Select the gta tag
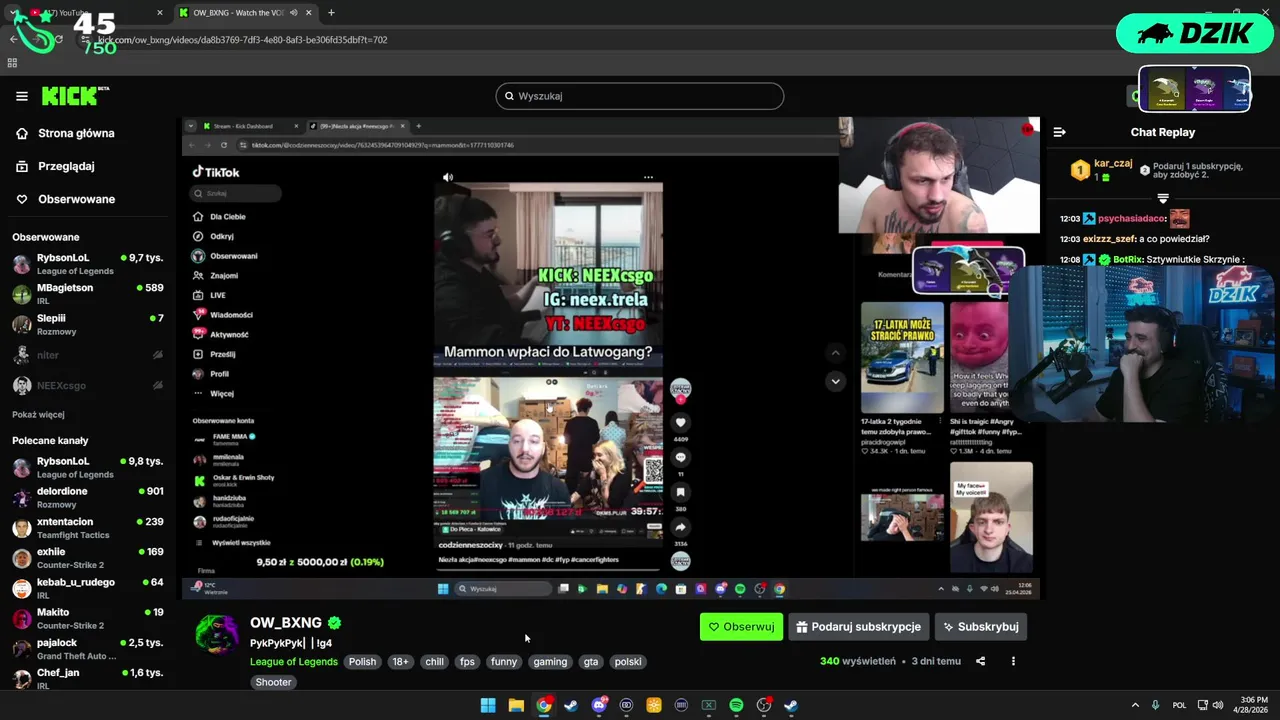This screenshot has width=1280, height=720. click(x=591, y=661)
